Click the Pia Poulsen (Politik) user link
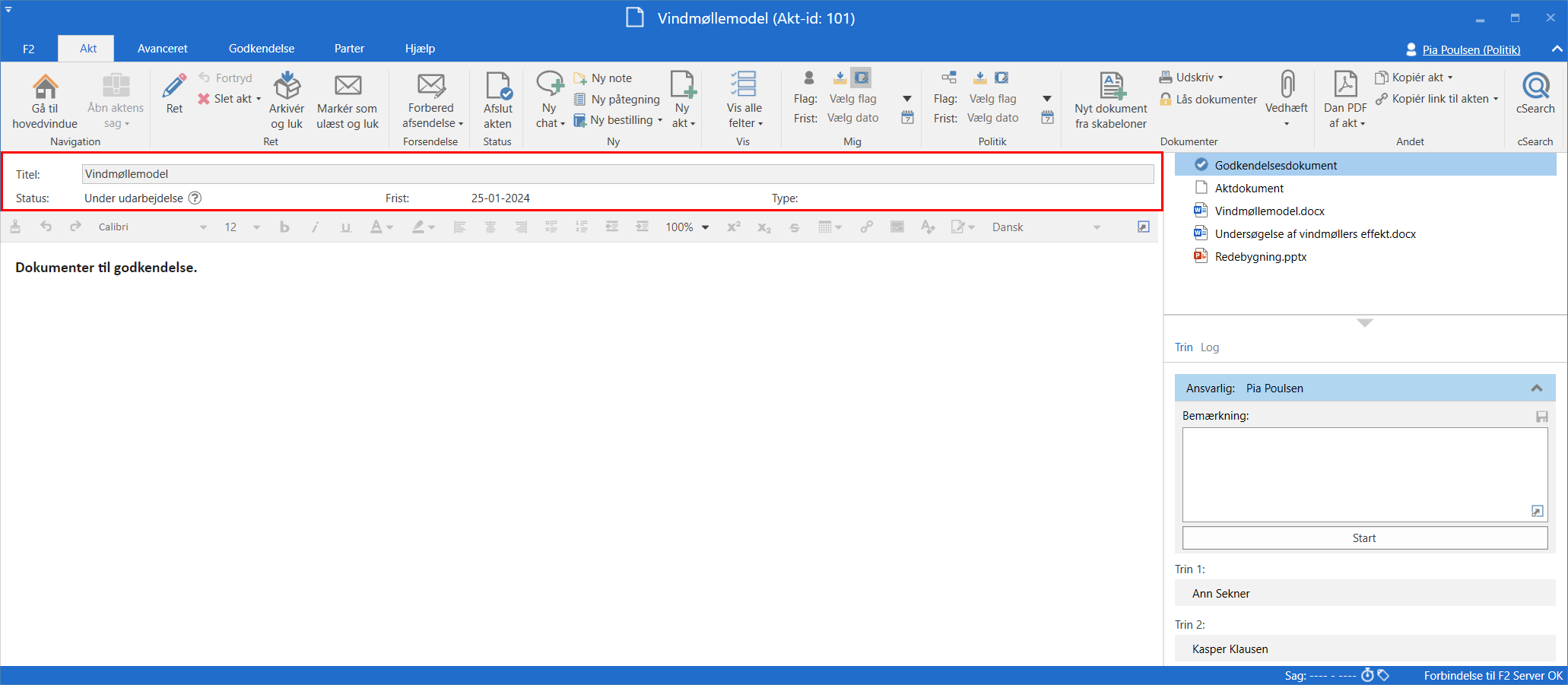Image resolution: width=1568 pixels, height=685 pixels. (1471, 50)
